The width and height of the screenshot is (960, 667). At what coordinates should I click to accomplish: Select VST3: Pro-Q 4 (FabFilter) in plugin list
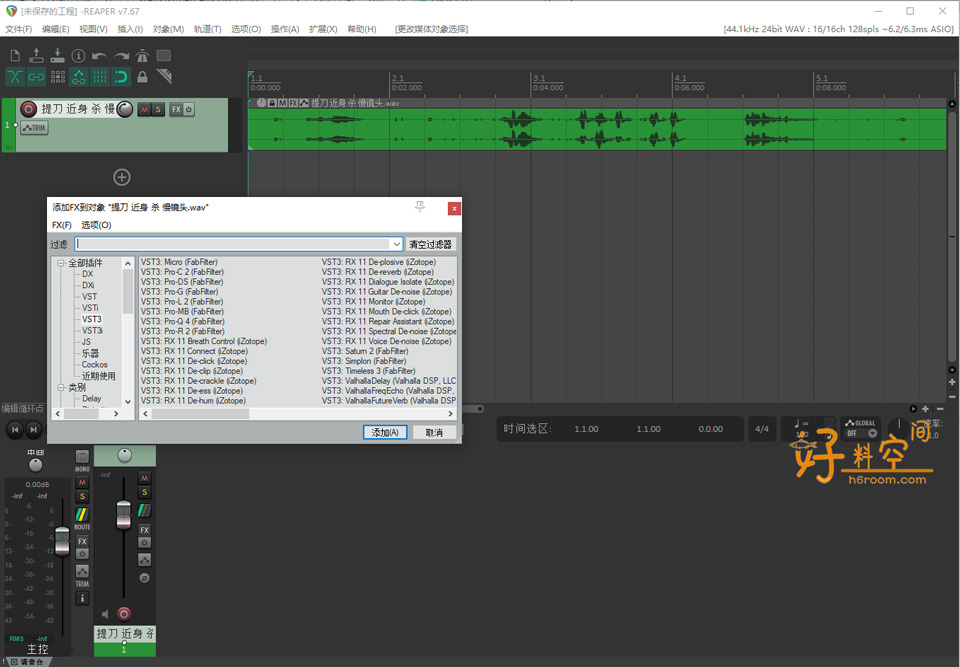pos(182,321)
